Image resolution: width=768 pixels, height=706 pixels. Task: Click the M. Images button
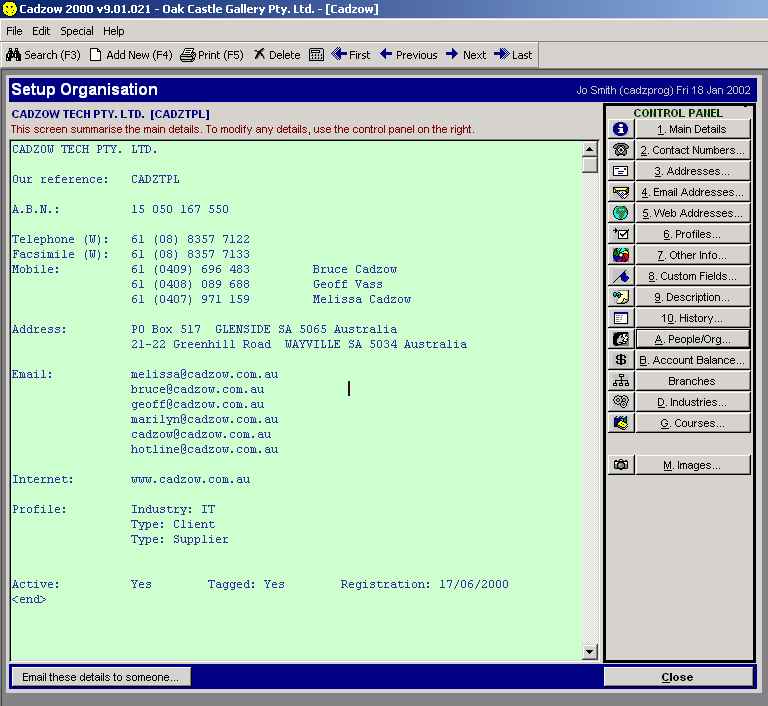692,465
